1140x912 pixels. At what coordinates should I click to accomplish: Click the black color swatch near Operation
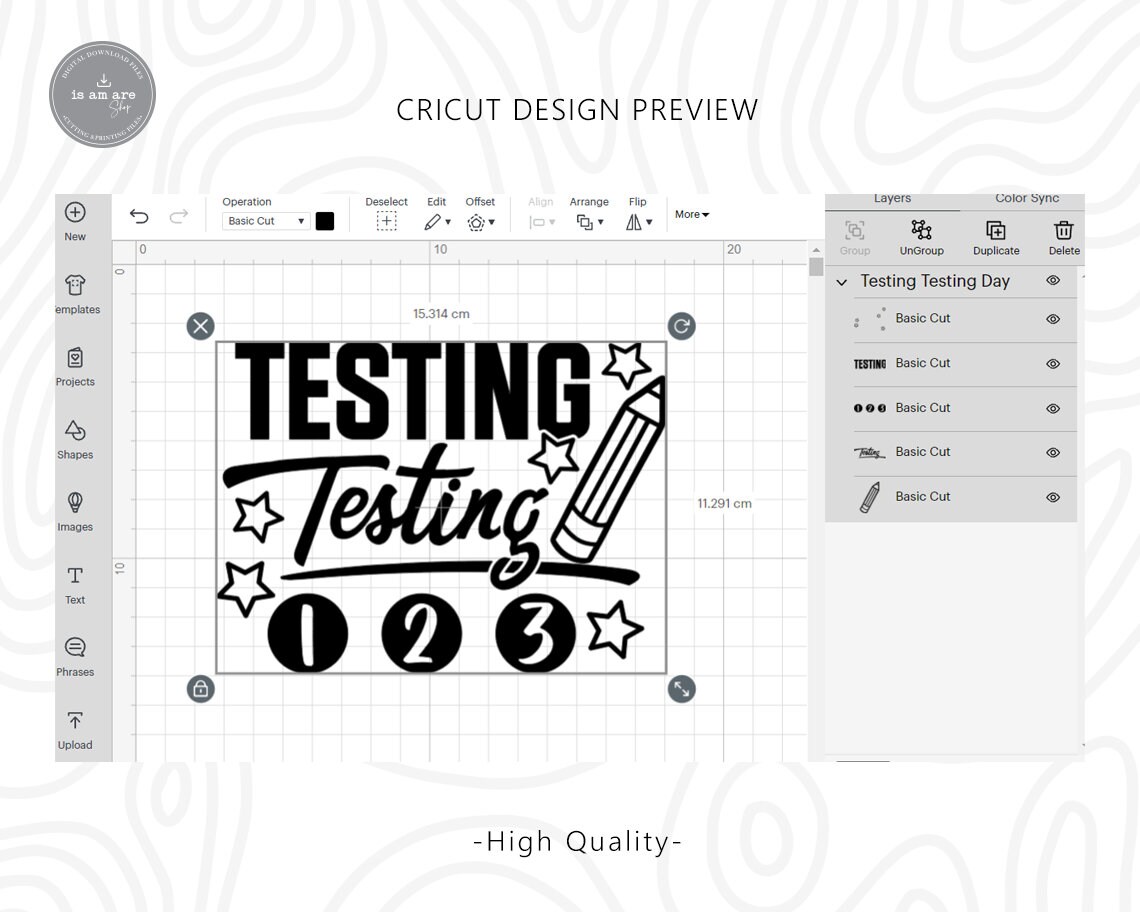[324, 220]
